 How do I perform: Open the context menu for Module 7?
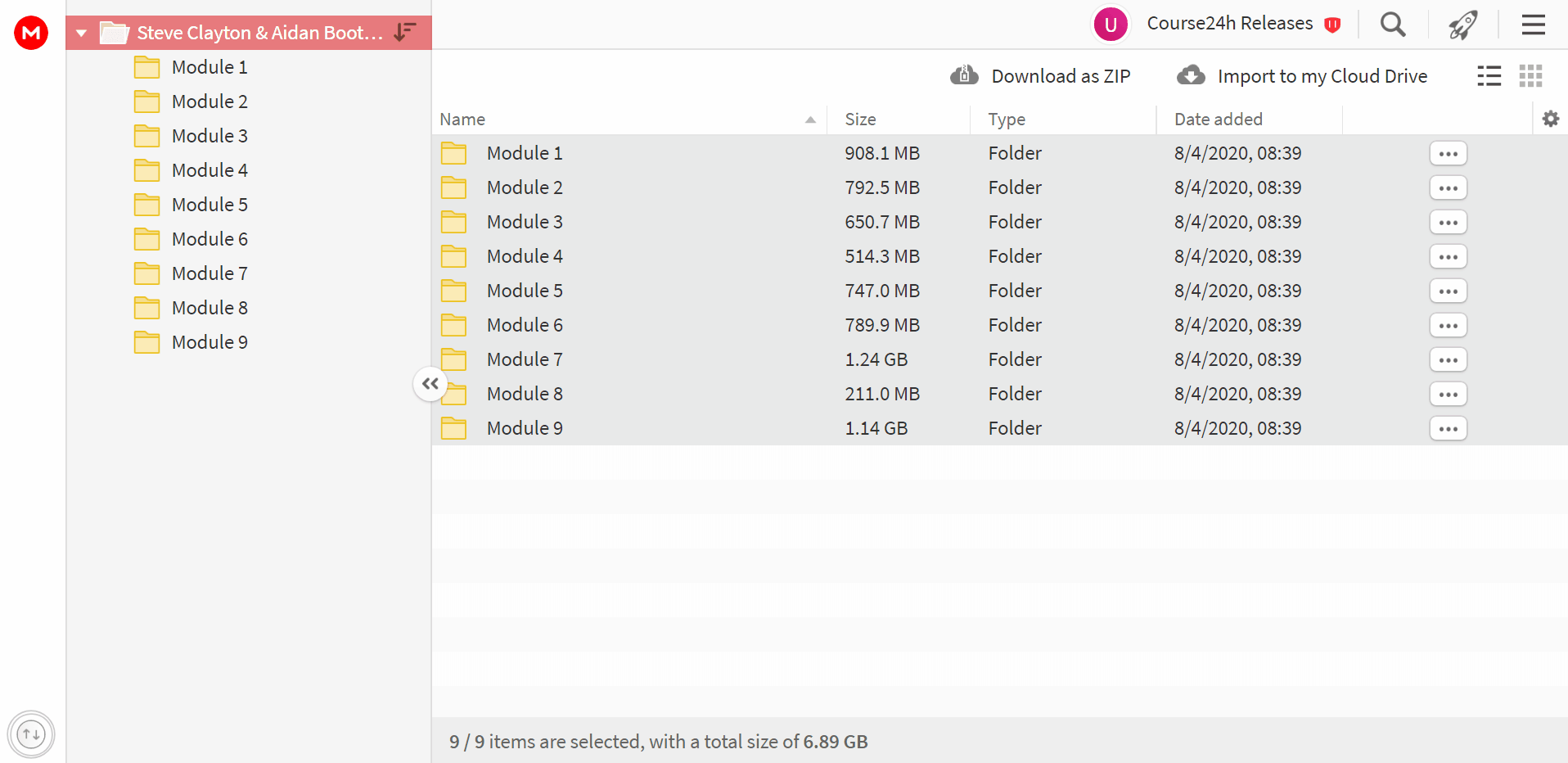pos(1449,360)
